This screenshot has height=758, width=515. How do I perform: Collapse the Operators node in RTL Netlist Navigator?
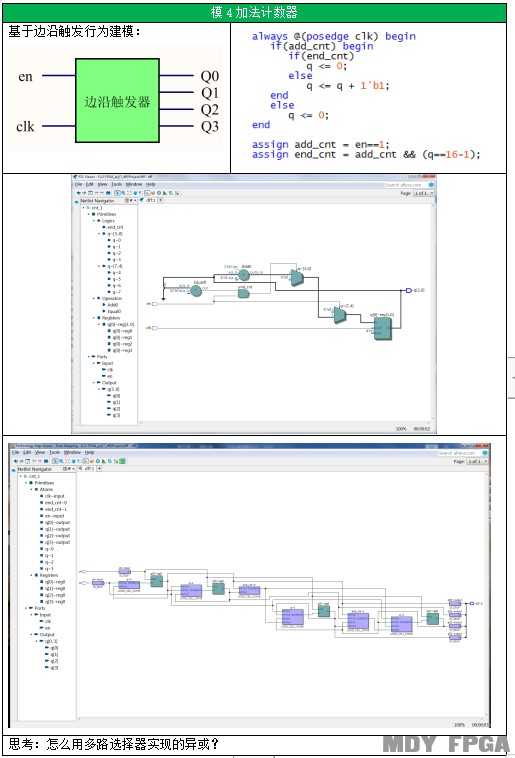point(94,298)
